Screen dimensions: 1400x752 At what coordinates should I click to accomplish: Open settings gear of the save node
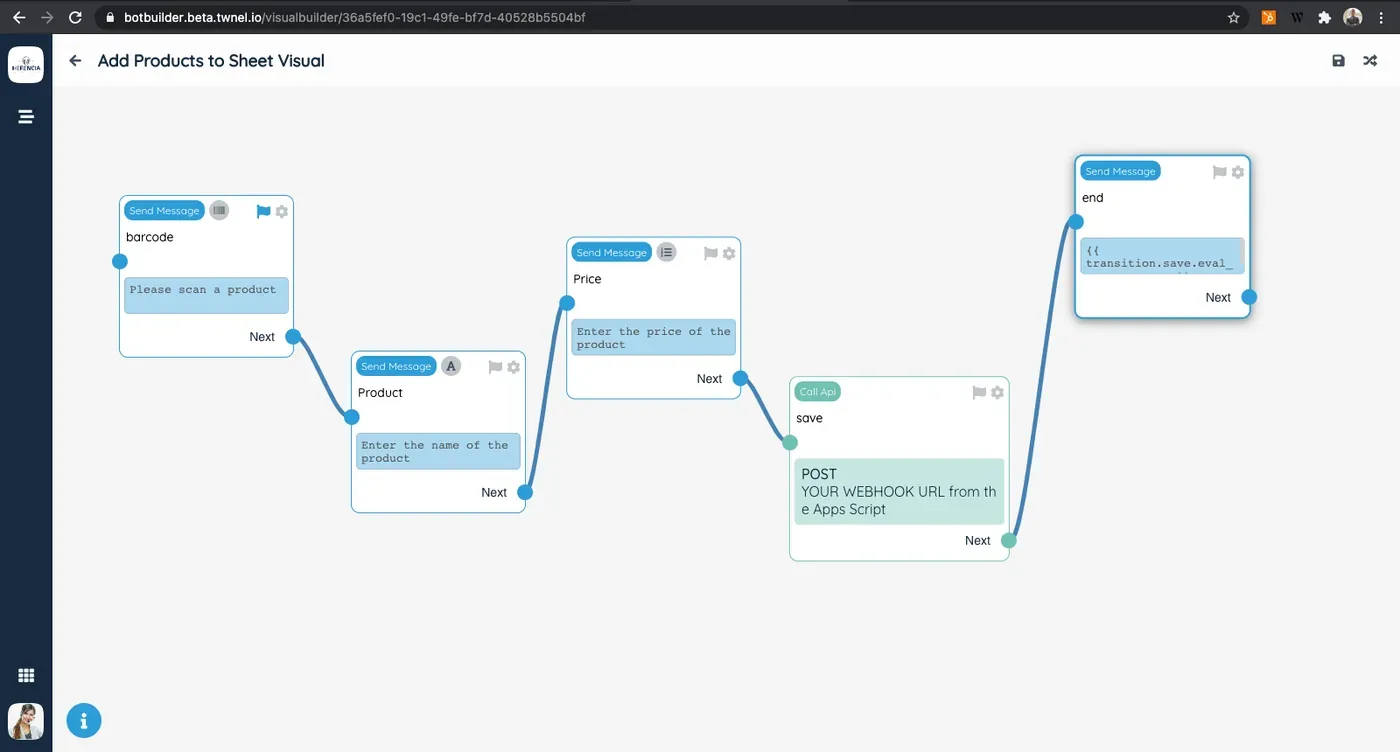point(997,393)
